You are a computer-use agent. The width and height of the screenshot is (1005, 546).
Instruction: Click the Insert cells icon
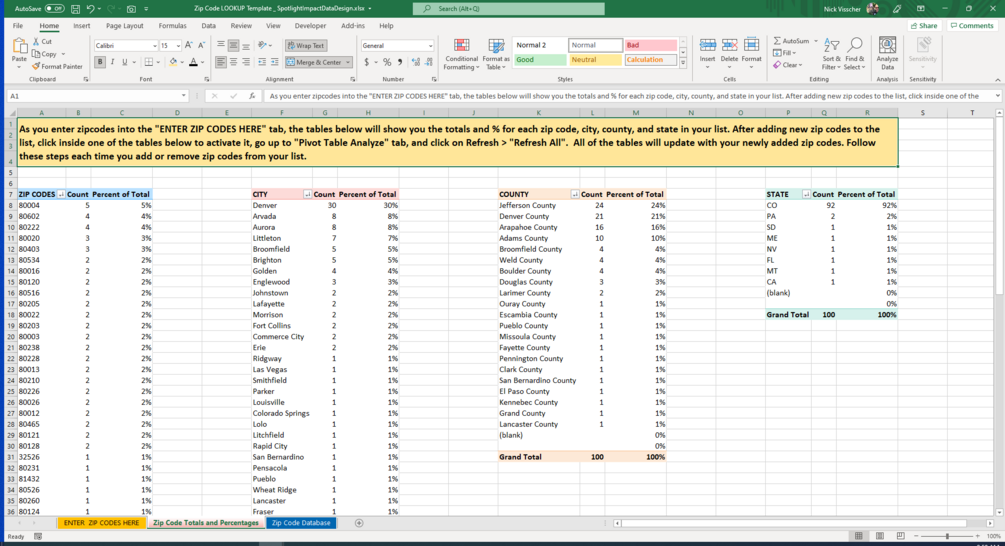click(708, 46)
